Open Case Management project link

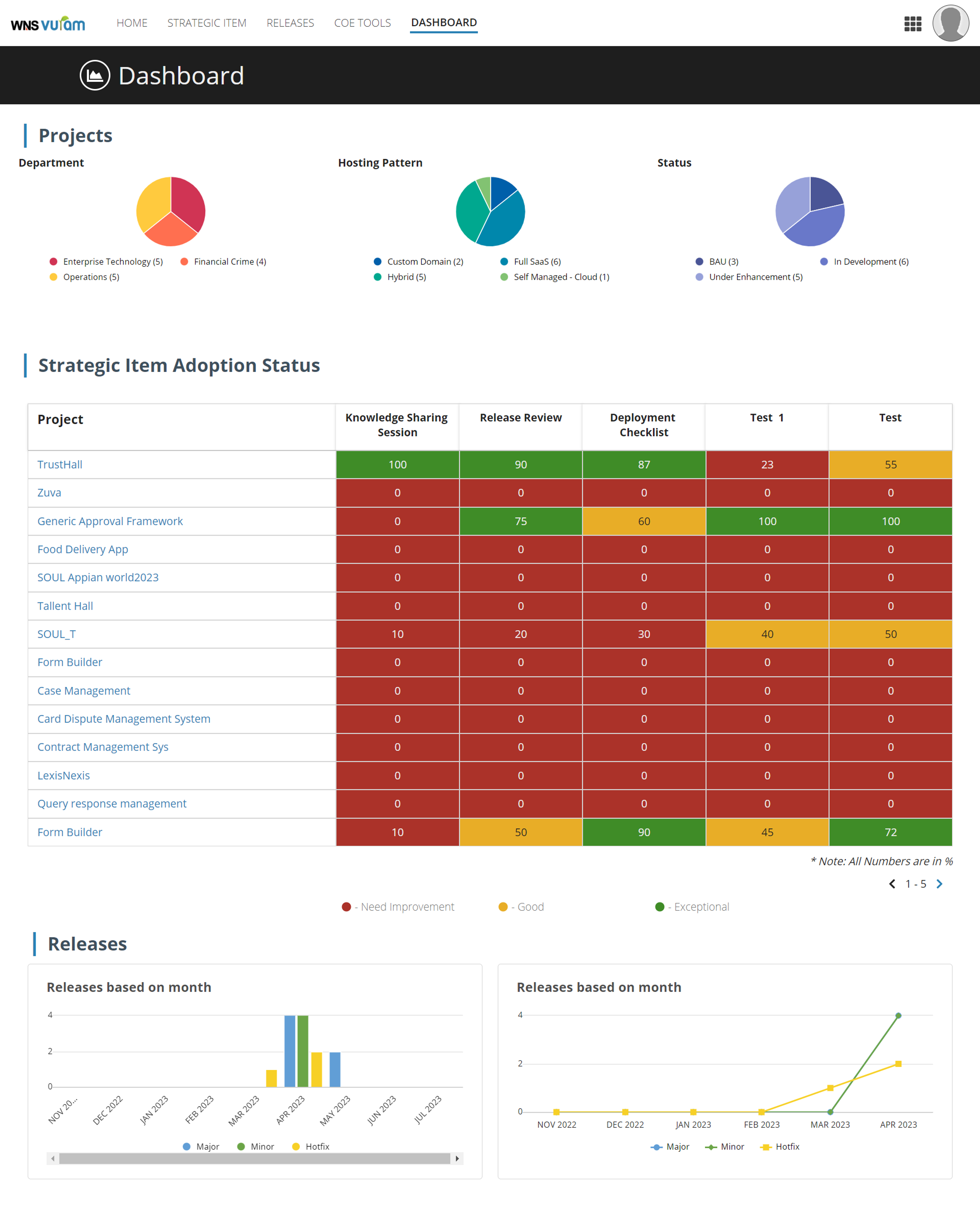click(84, 691)
